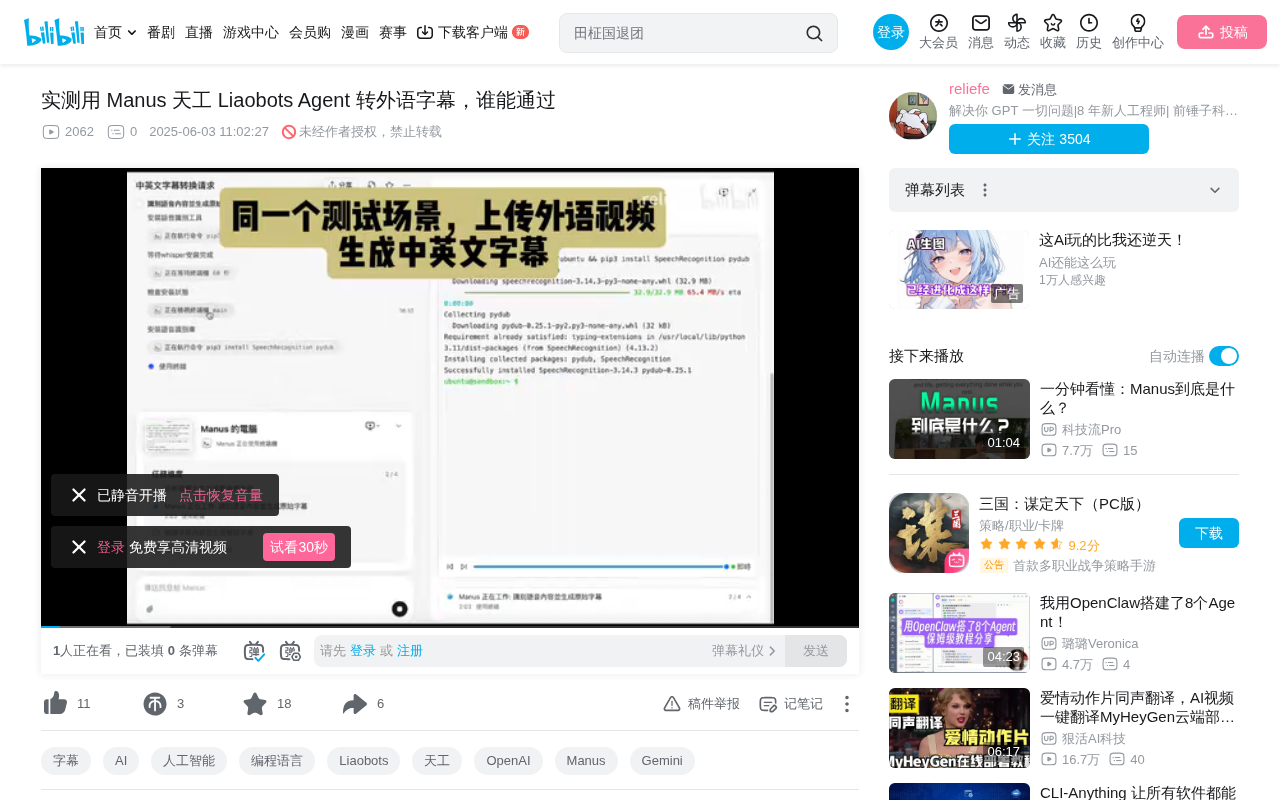Toggle danmaku display on or off
This screenshot has height=800, width=1280.
click(254, 651)
